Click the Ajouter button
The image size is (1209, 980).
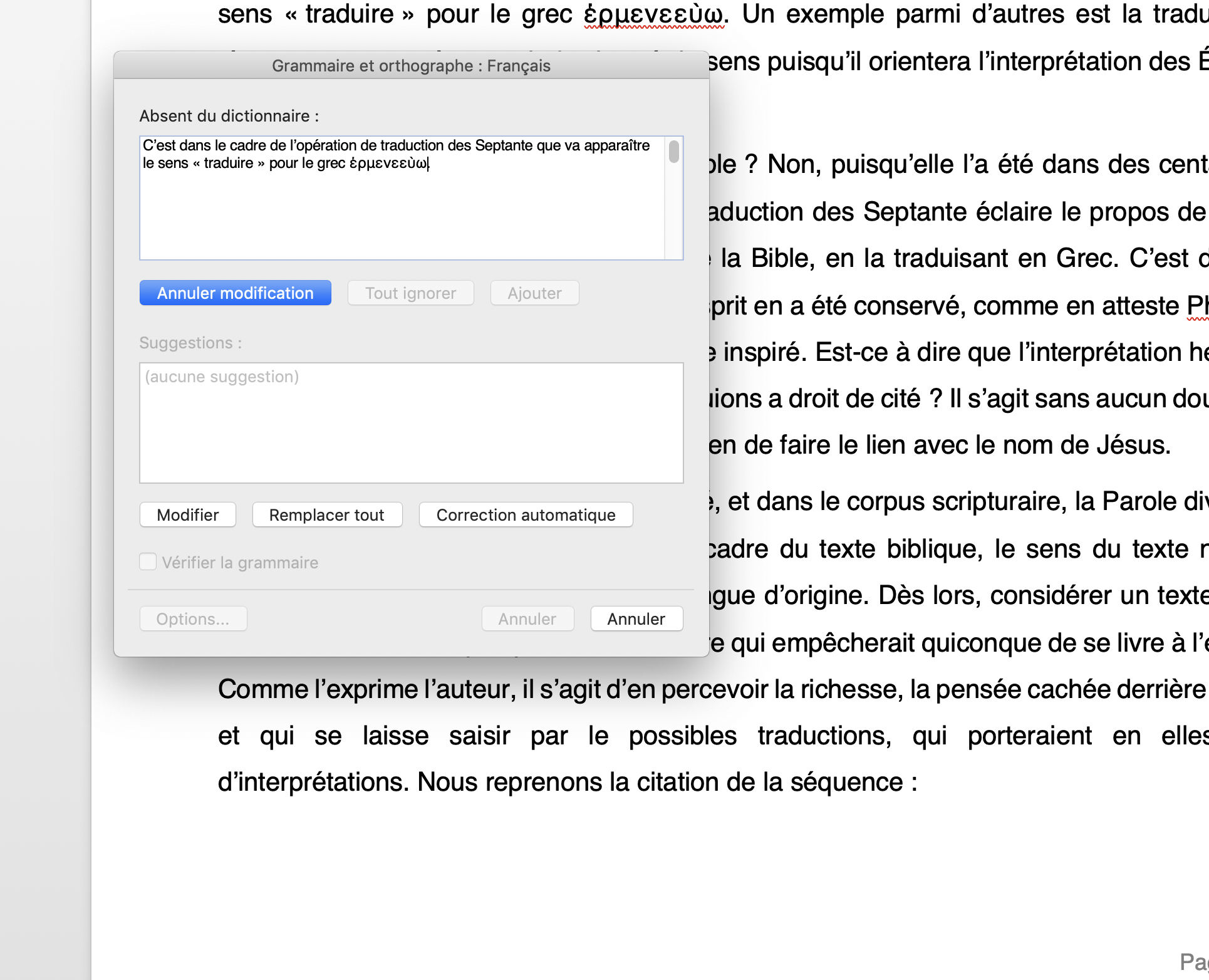[535, 293]
